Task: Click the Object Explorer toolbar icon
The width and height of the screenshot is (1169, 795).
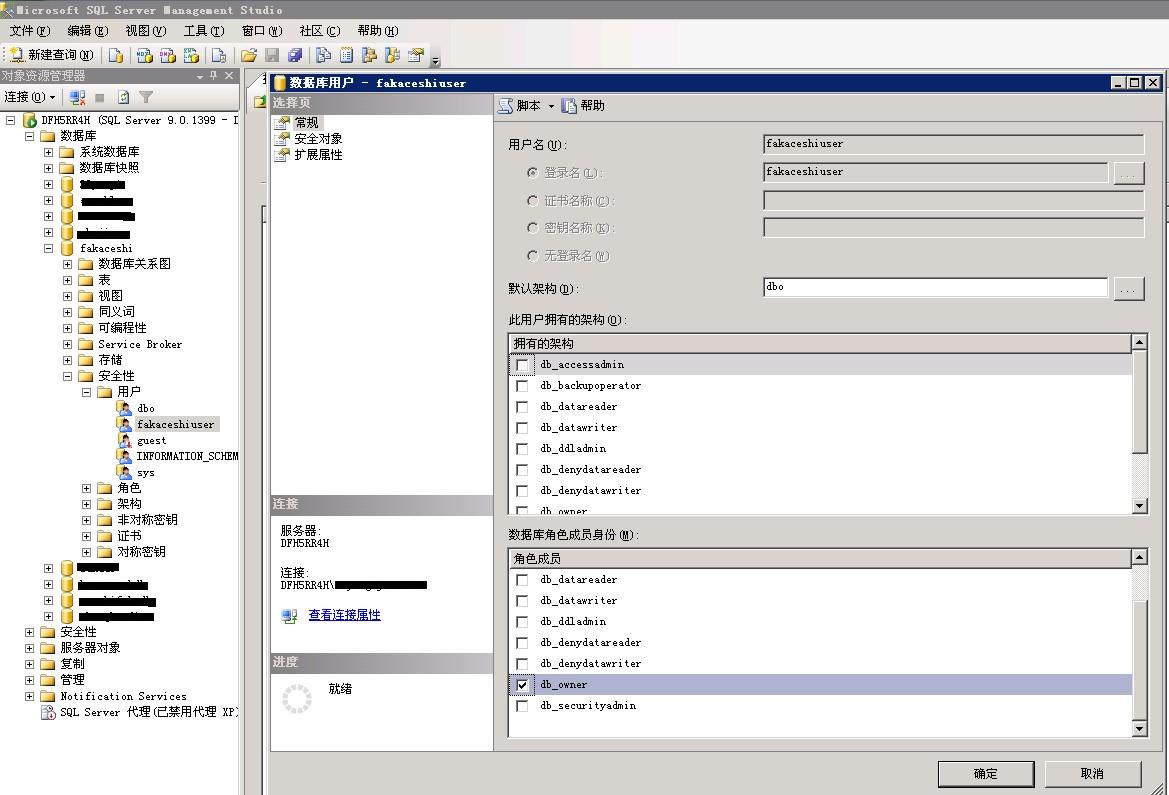Action: 369,55
